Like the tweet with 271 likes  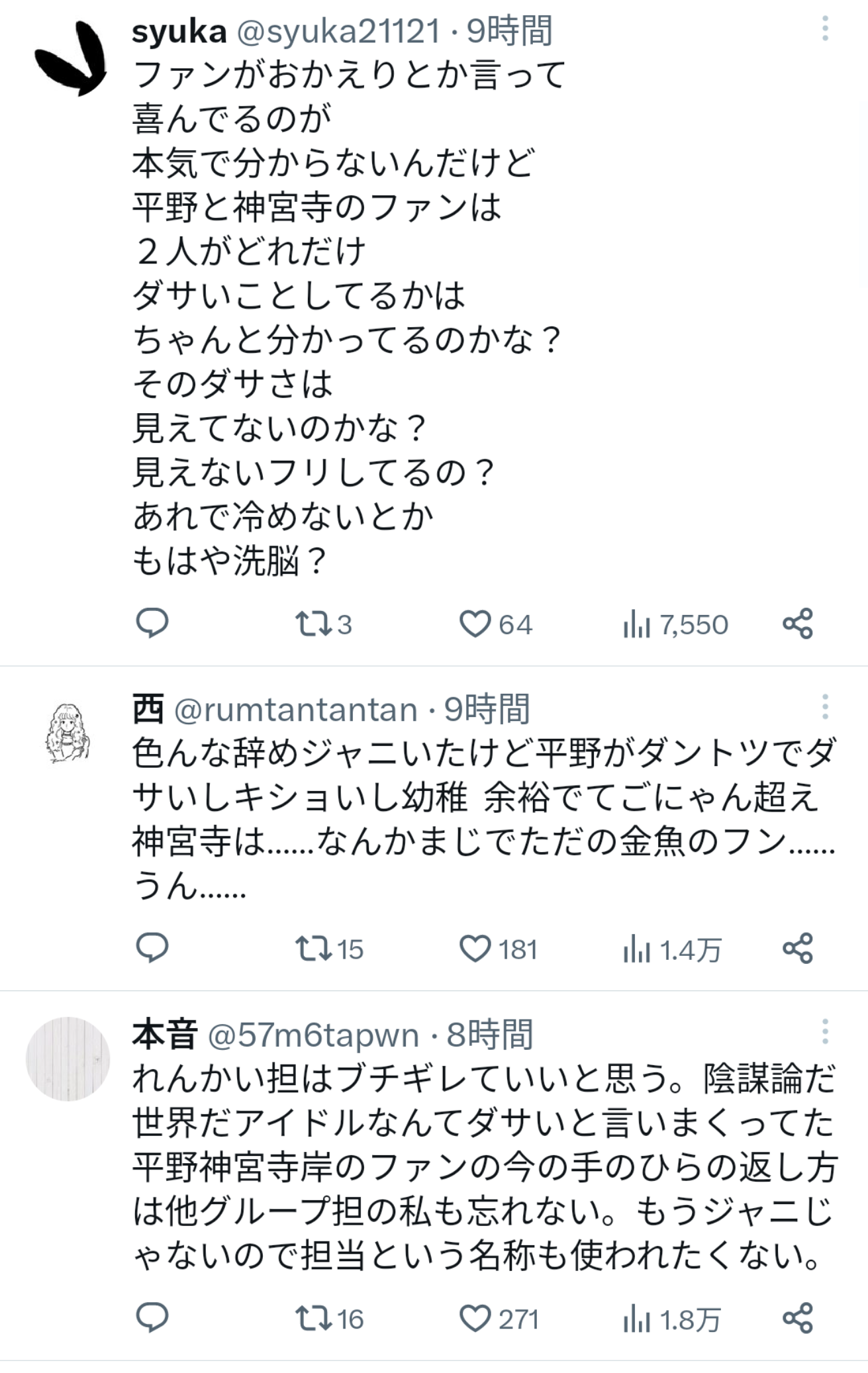tap(499, 1319)
